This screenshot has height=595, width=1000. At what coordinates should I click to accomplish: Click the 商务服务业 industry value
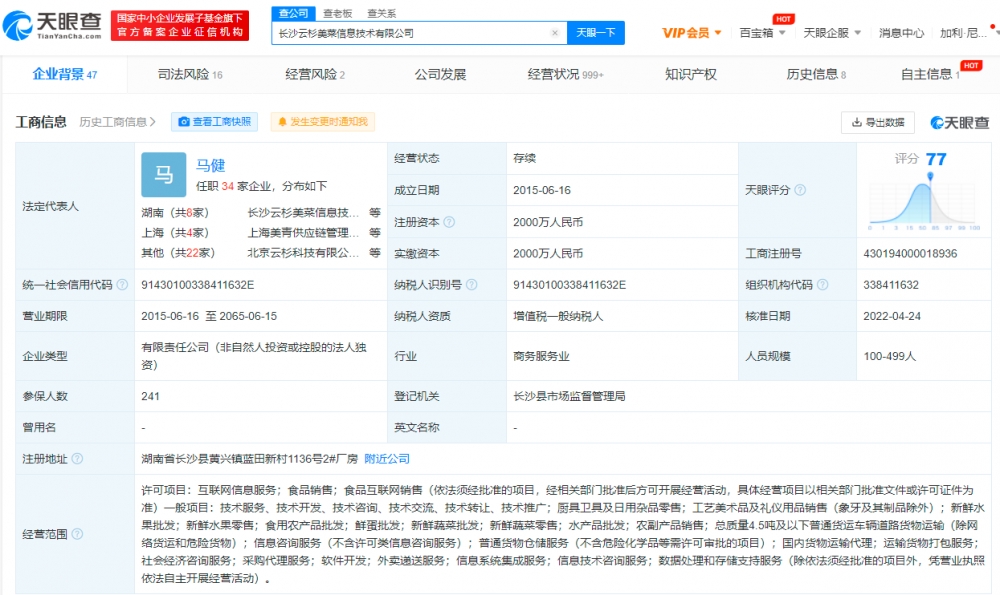point(541,356)
